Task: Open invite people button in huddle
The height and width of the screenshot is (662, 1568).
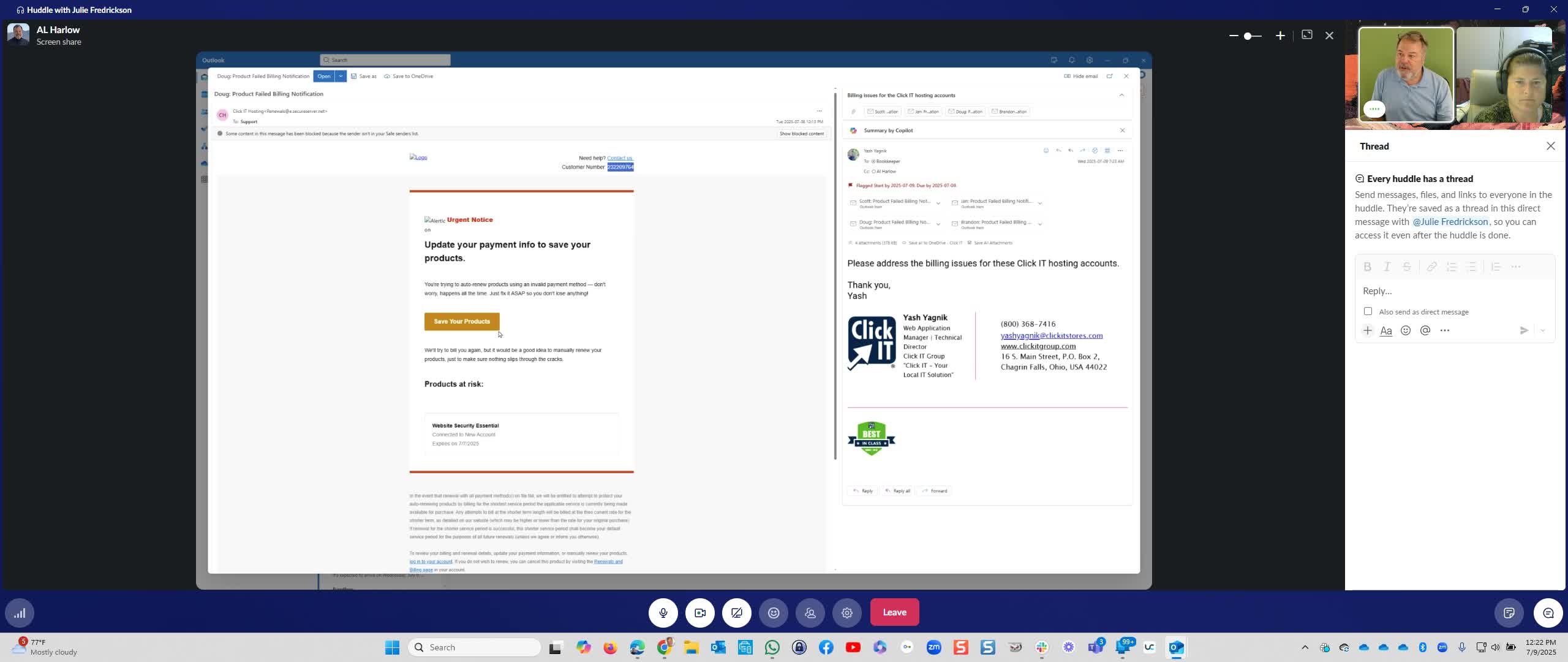Action: (810, 612)
